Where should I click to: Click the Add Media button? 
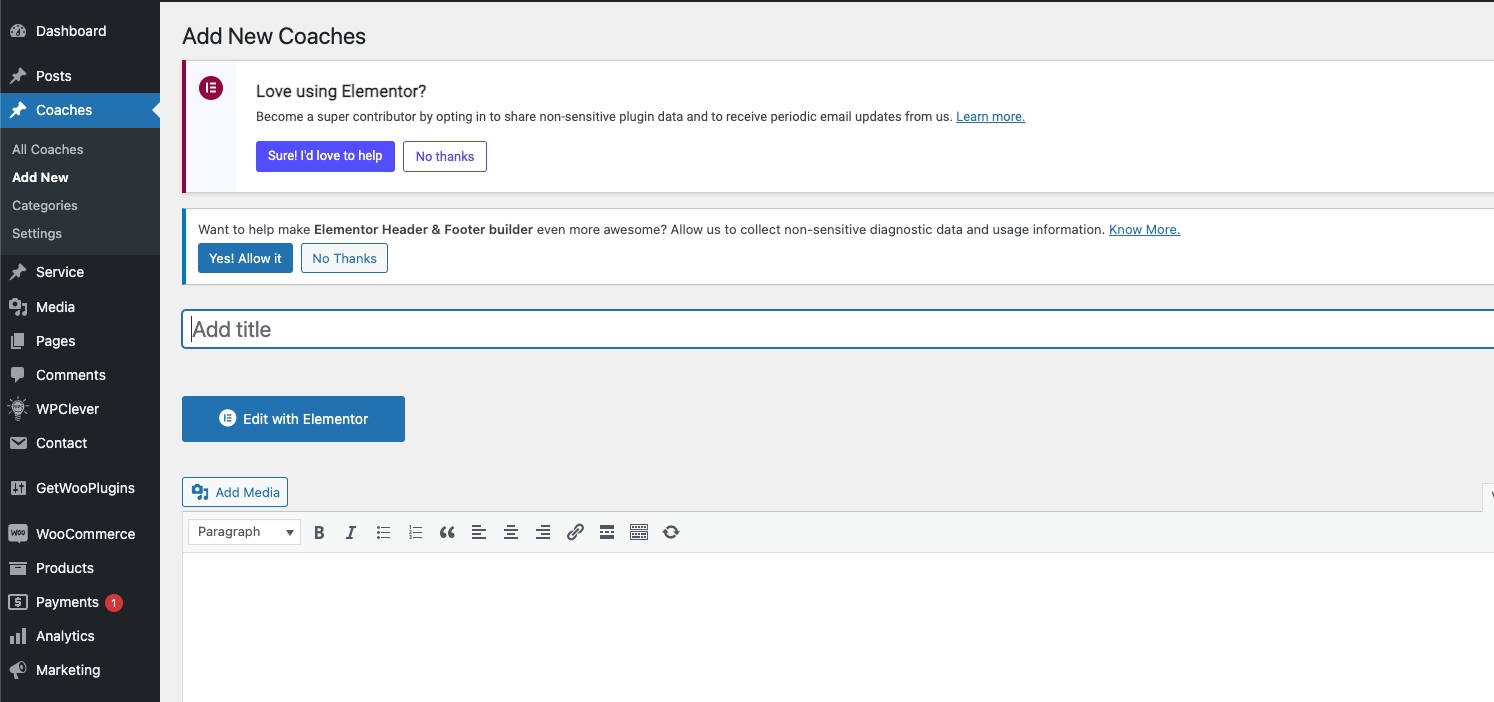click(x=235, y=492)
